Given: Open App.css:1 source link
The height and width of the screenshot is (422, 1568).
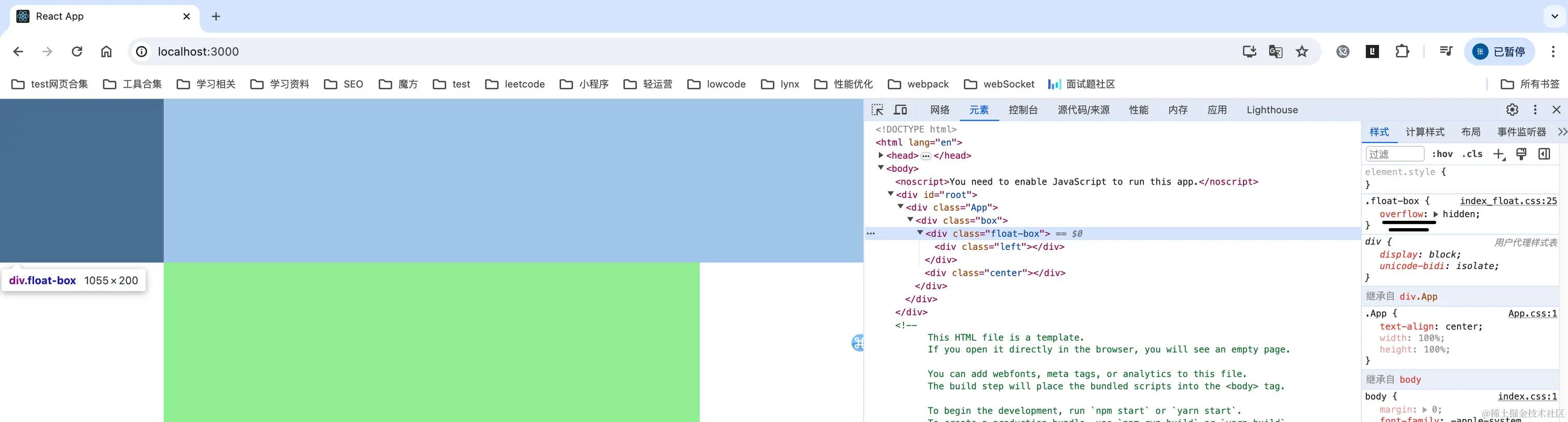Looking at the screenshot, I should (1532, 314).
